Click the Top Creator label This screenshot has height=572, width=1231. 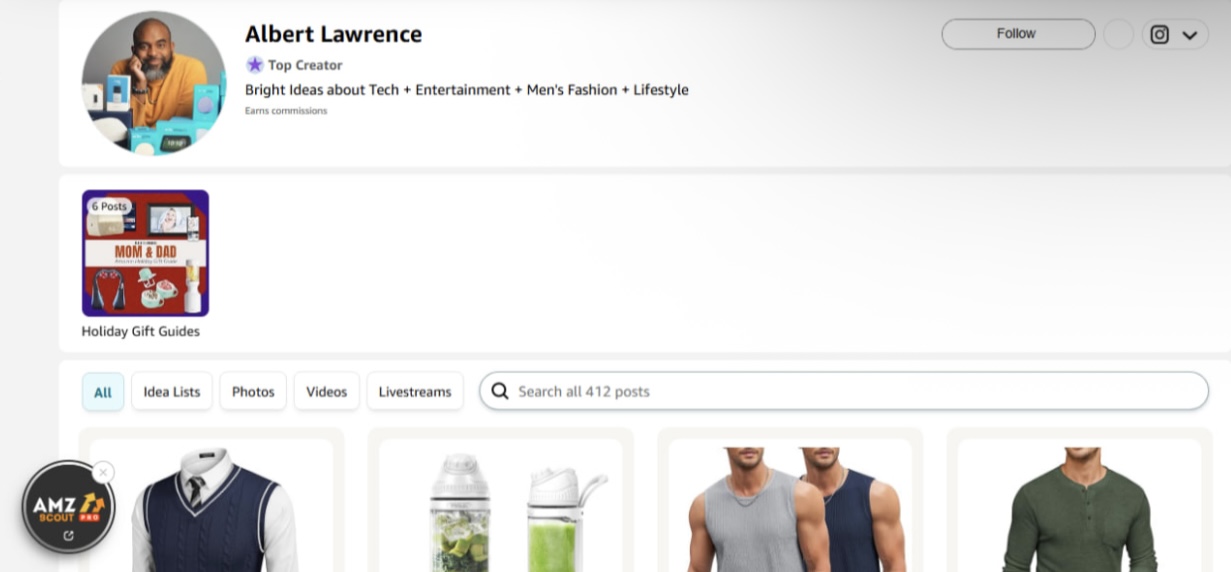[305, 65]
